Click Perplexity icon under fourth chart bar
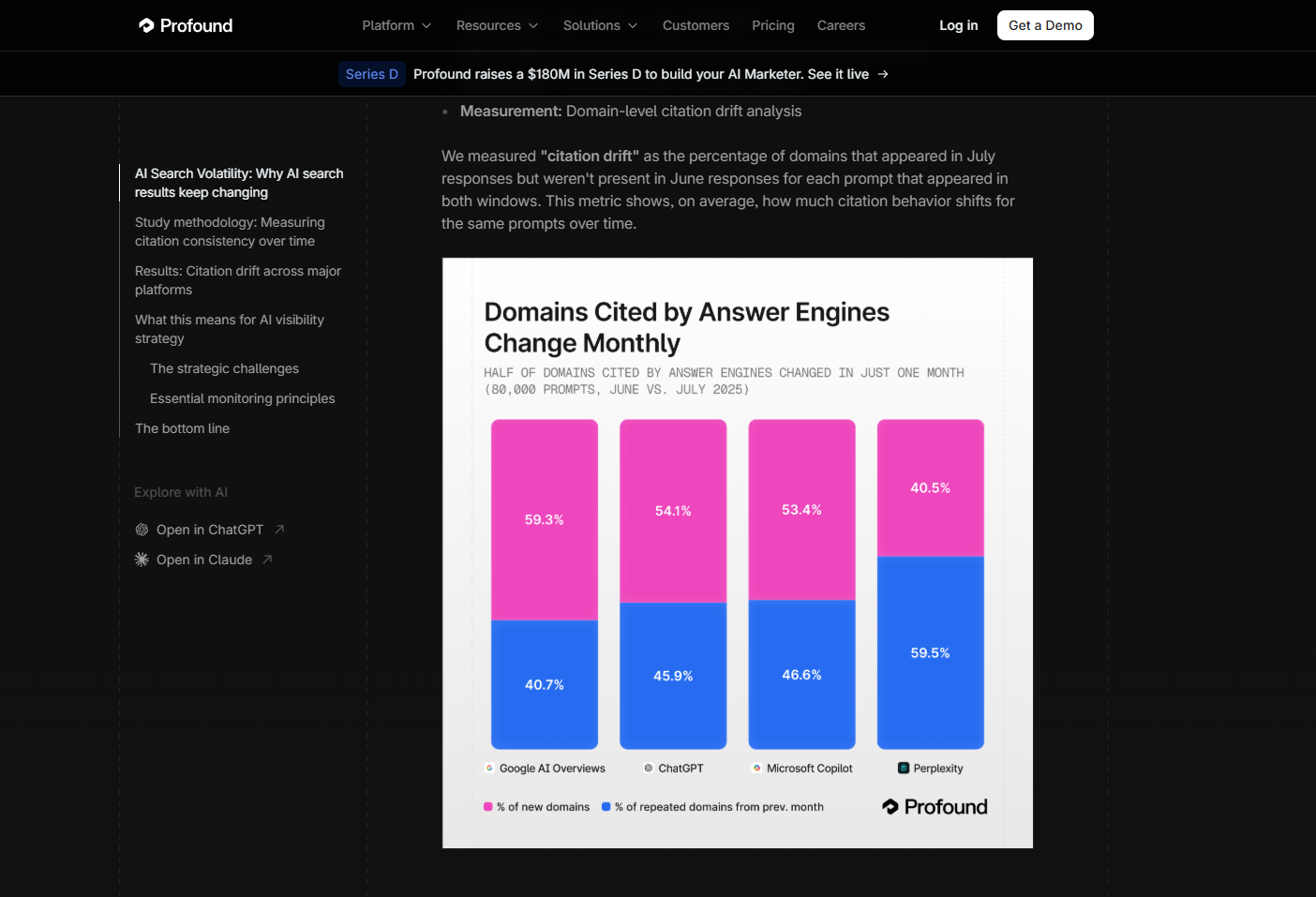Viewport: 1316px width, 897px height. click(x=904, y=768)
